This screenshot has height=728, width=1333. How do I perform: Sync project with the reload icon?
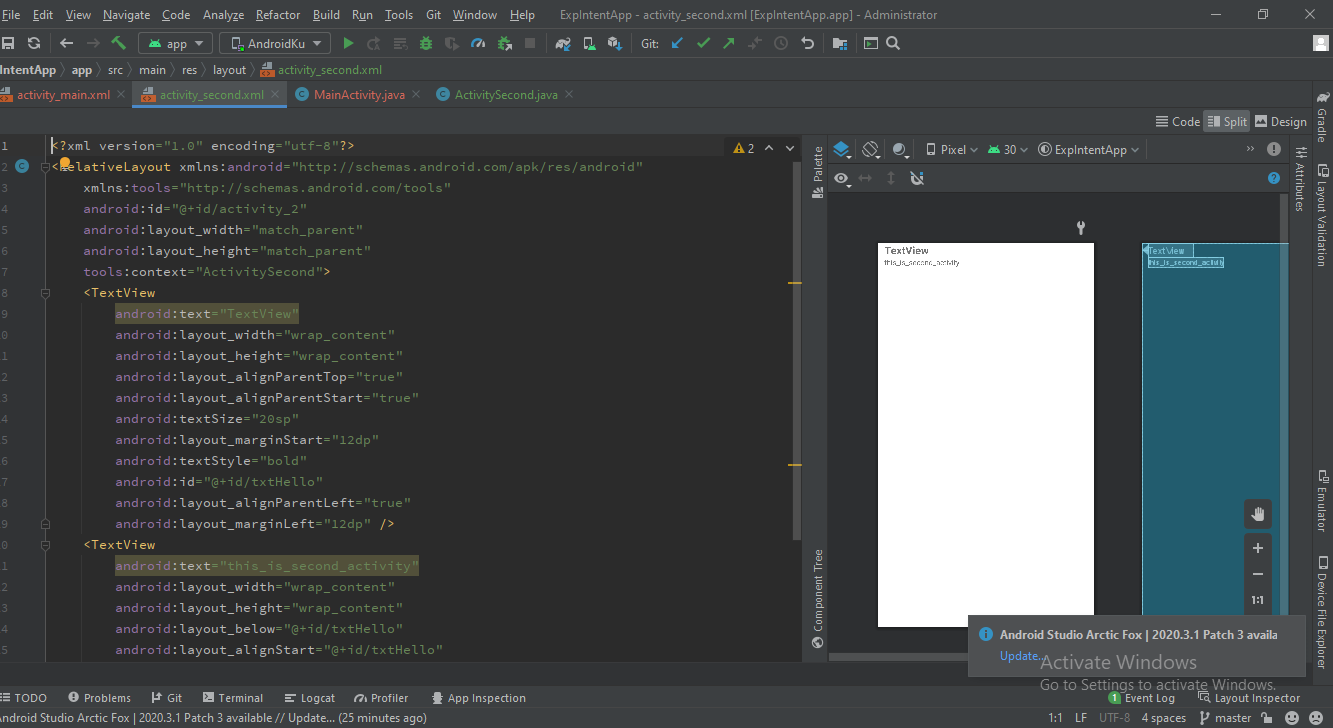point(34,43)
